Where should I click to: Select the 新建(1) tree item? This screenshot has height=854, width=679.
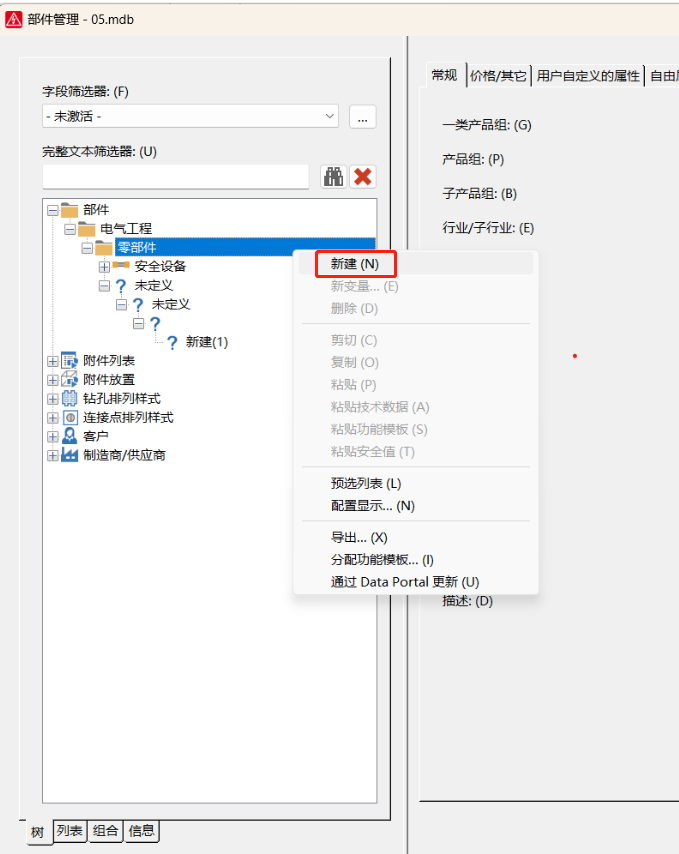click(207, 342)
